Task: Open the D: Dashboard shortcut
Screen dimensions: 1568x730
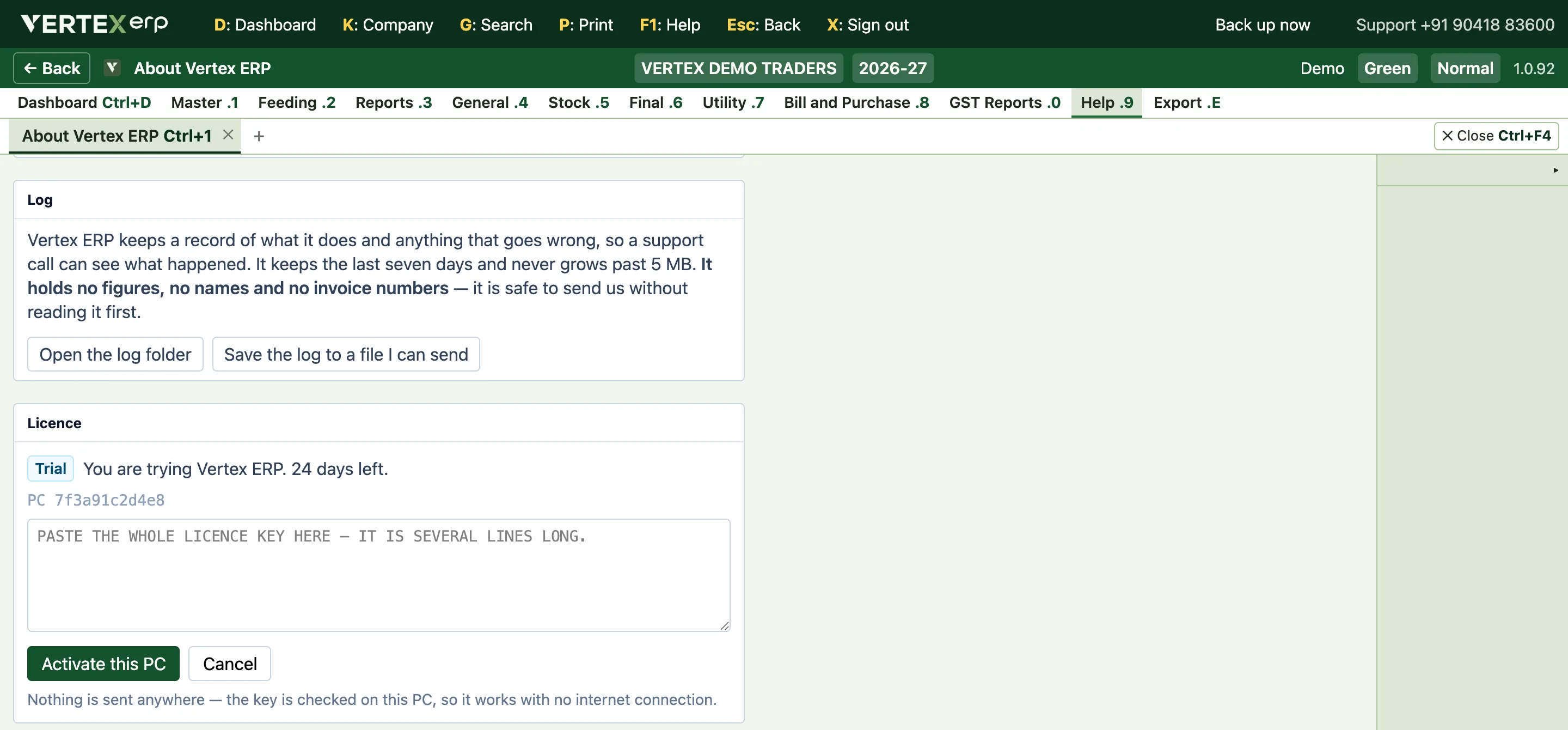Action: point(265,25)
